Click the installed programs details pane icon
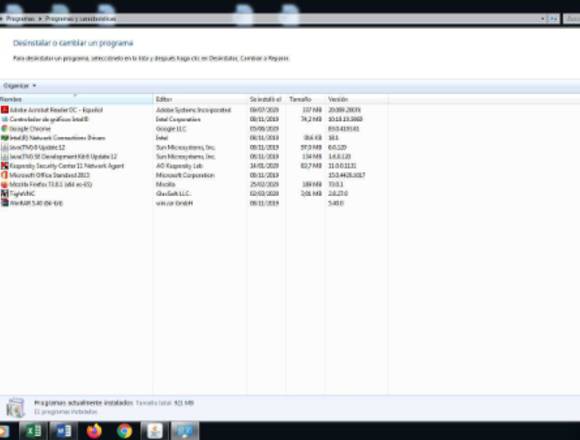Image resolution: width=580 pixels, height=440 pixels. 16,407
